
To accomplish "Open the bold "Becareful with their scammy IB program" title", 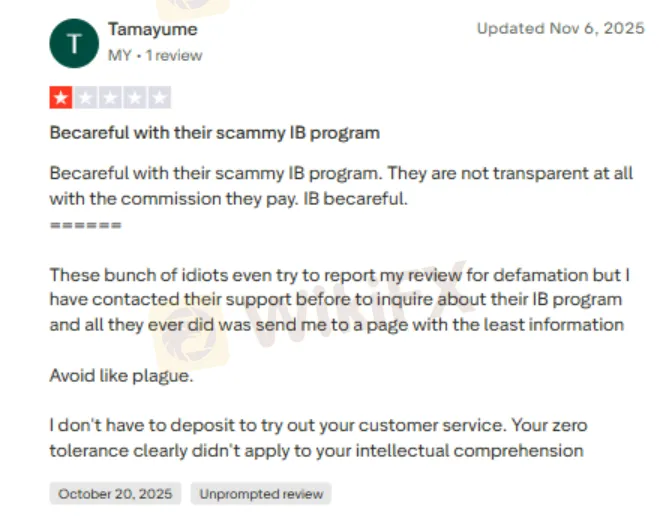I will click(x=214, y=132).
